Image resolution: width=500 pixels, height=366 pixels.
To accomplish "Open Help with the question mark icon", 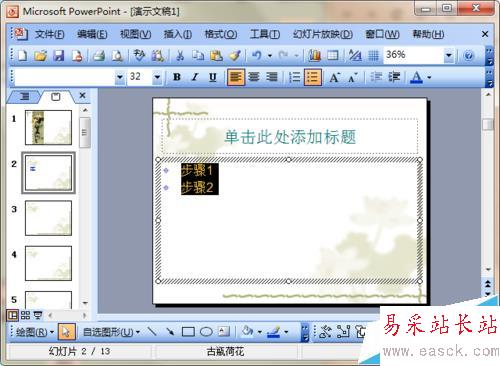I will click(x=468, y=55).
